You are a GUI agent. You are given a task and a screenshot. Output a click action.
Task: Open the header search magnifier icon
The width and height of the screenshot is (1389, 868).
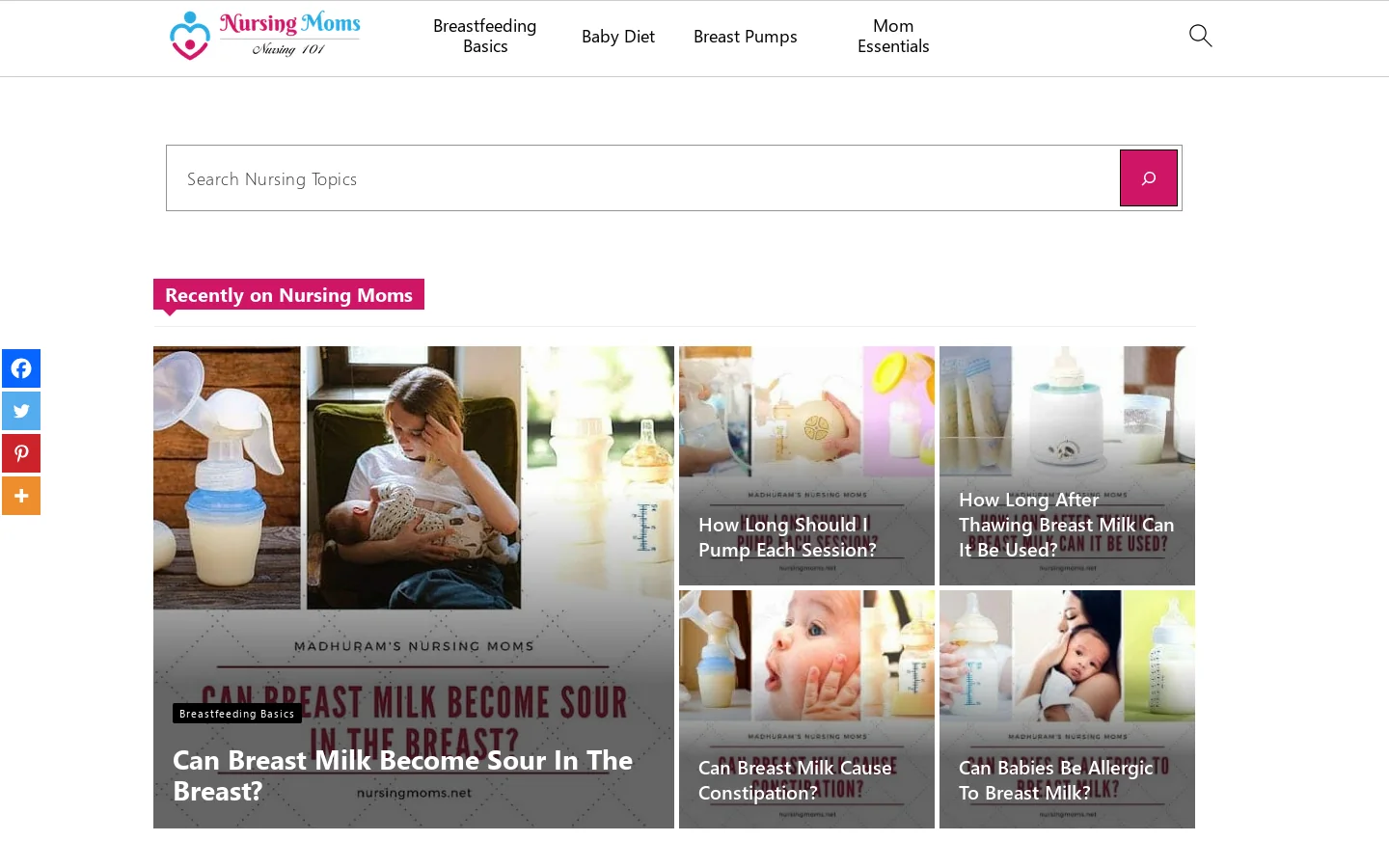pos(1200,36)
